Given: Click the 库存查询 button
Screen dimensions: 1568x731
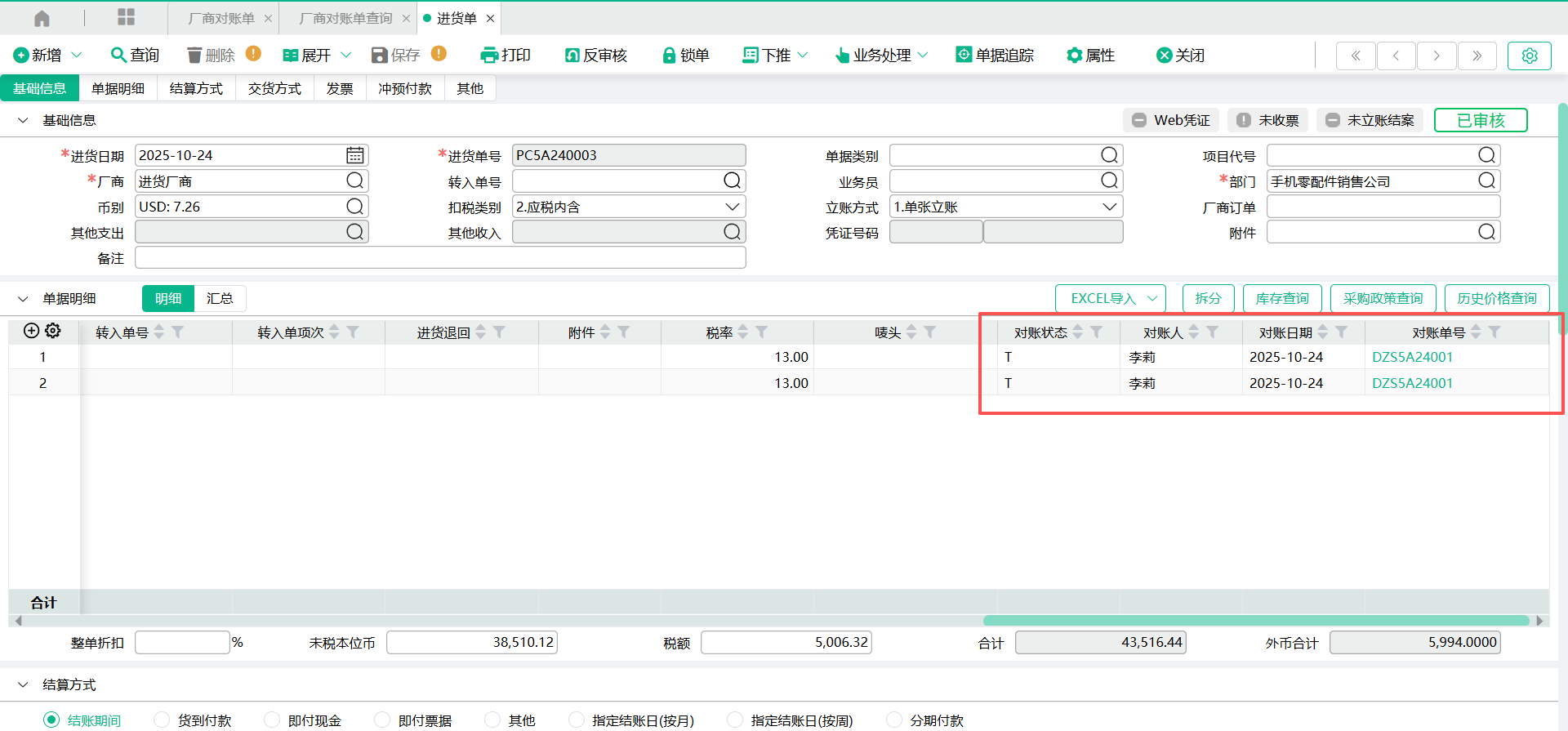Looking at the screenshot, I should [x=1281, y=298].
